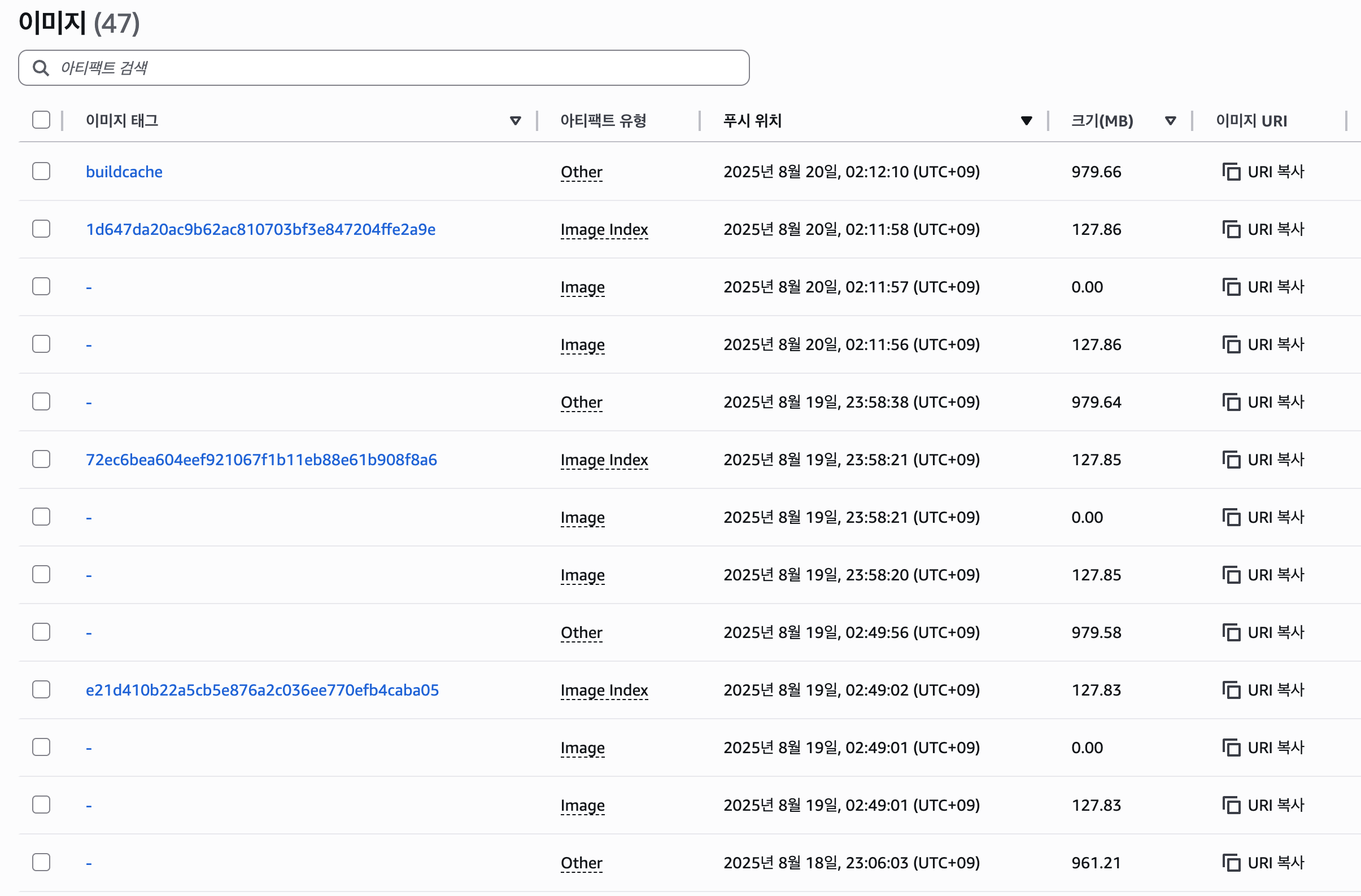Toggle select-all checkbox in table header
Screen dimensions: 1361x896
pos(41,120)
